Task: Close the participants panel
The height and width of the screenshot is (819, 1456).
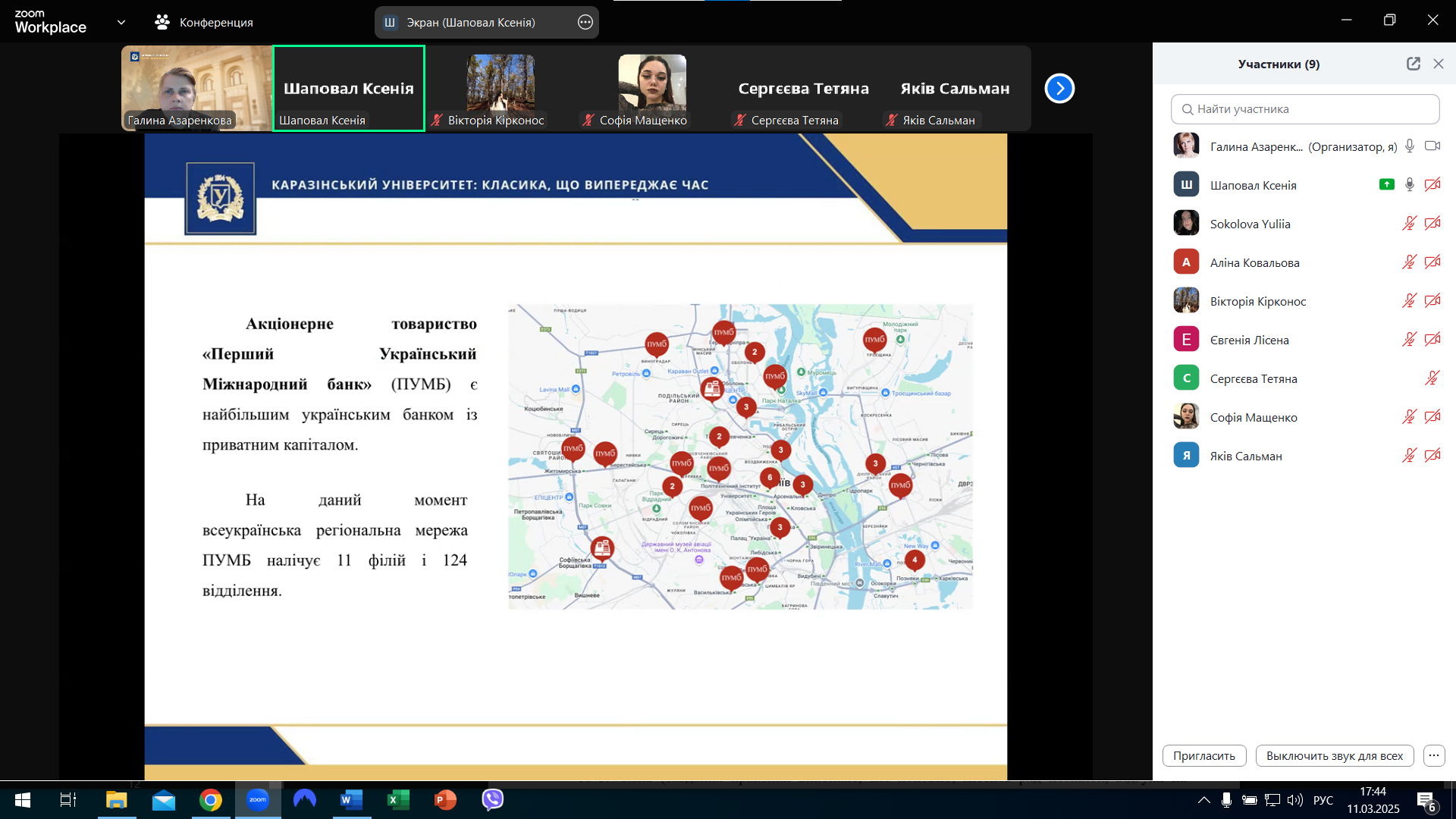Action: click(1439, 64)
